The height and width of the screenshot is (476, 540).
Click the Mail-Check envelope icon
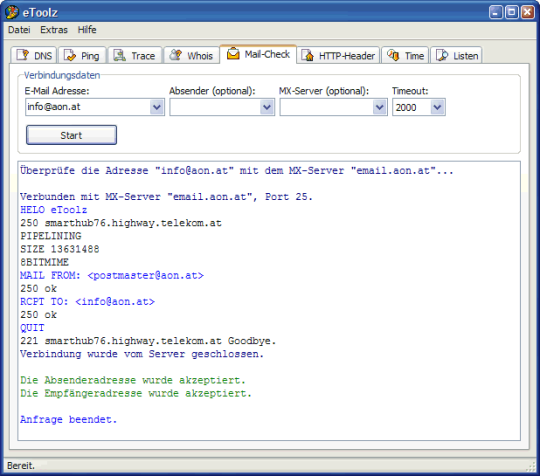click(x=233, y=53)
